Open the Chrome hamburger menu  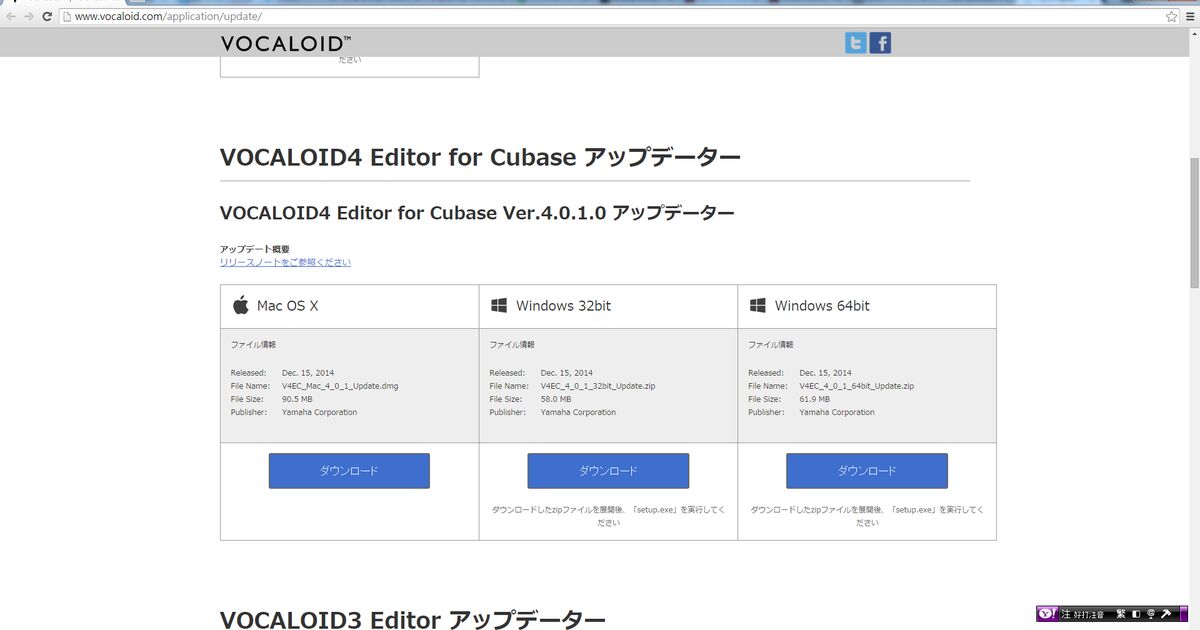tap(1189, 17)
